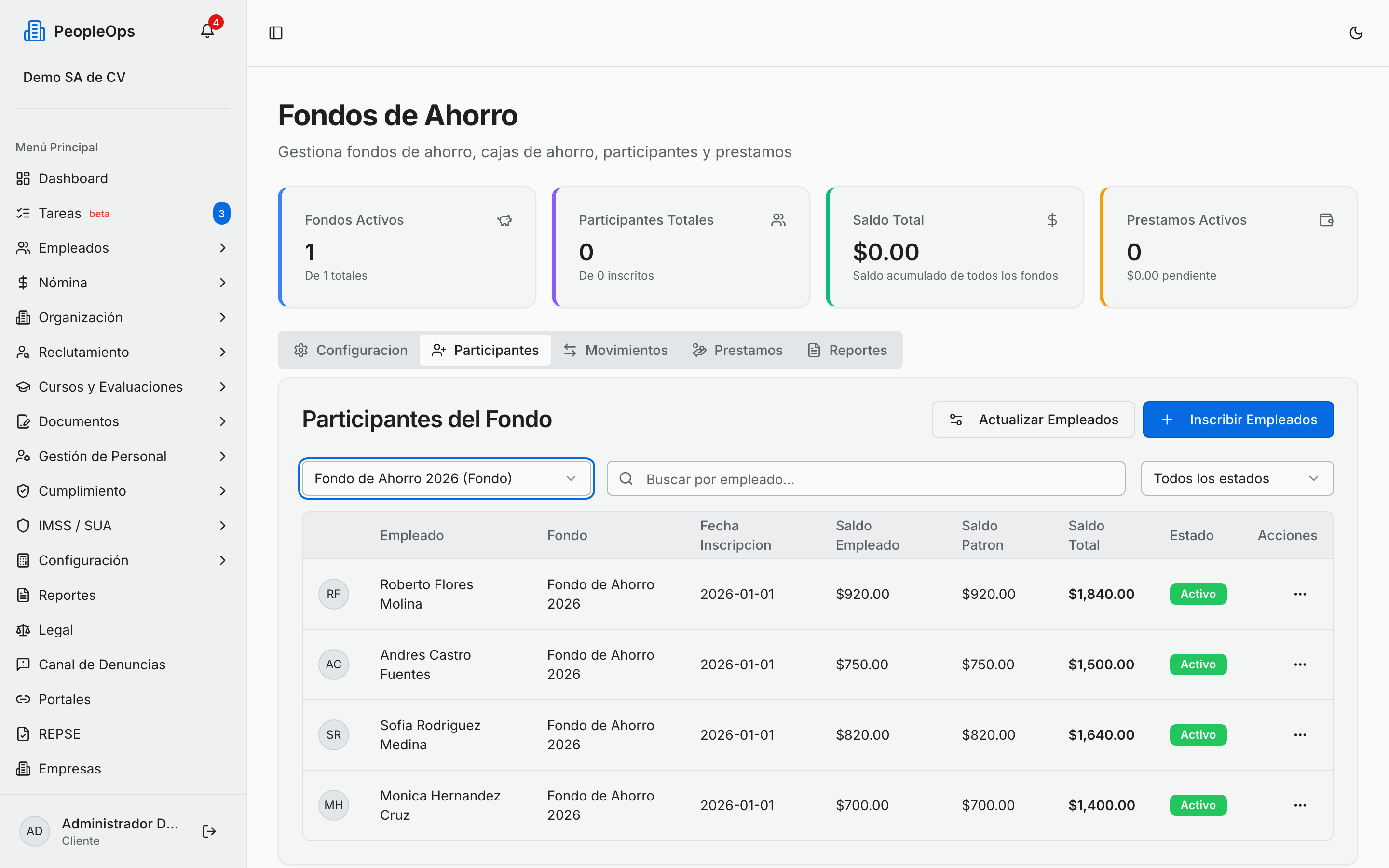Open the fund Reportes tab
1389x868 pixels.
(x=847, y=350)
